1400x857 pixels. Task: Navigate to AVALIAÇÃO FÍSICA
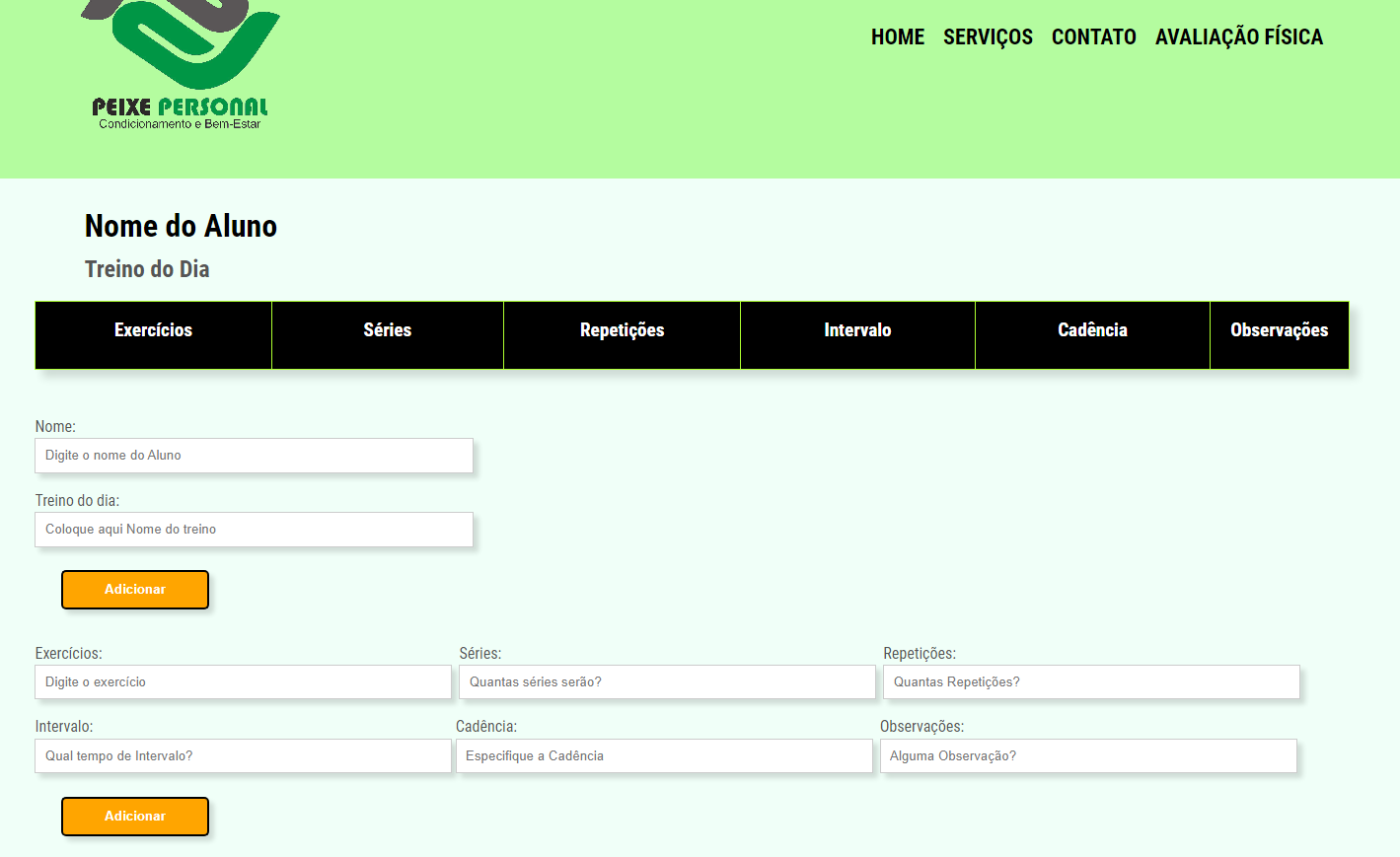click(x=1239, y=37)
